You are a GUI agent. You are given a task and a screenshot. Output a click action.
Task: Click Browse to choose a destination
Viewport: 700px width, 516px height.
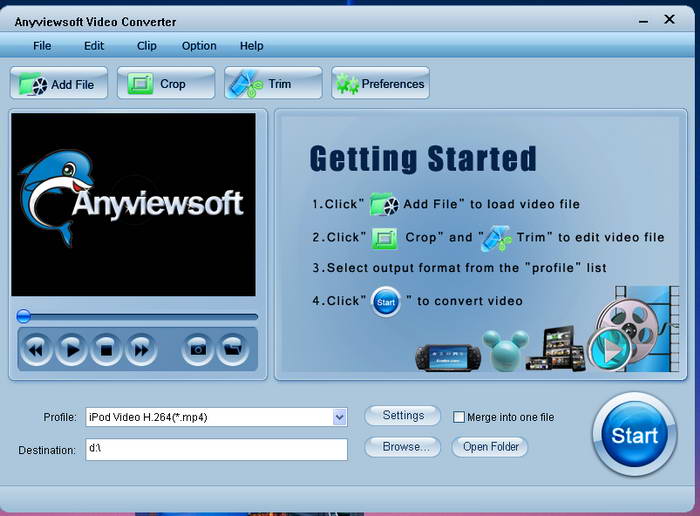[403, 447]
